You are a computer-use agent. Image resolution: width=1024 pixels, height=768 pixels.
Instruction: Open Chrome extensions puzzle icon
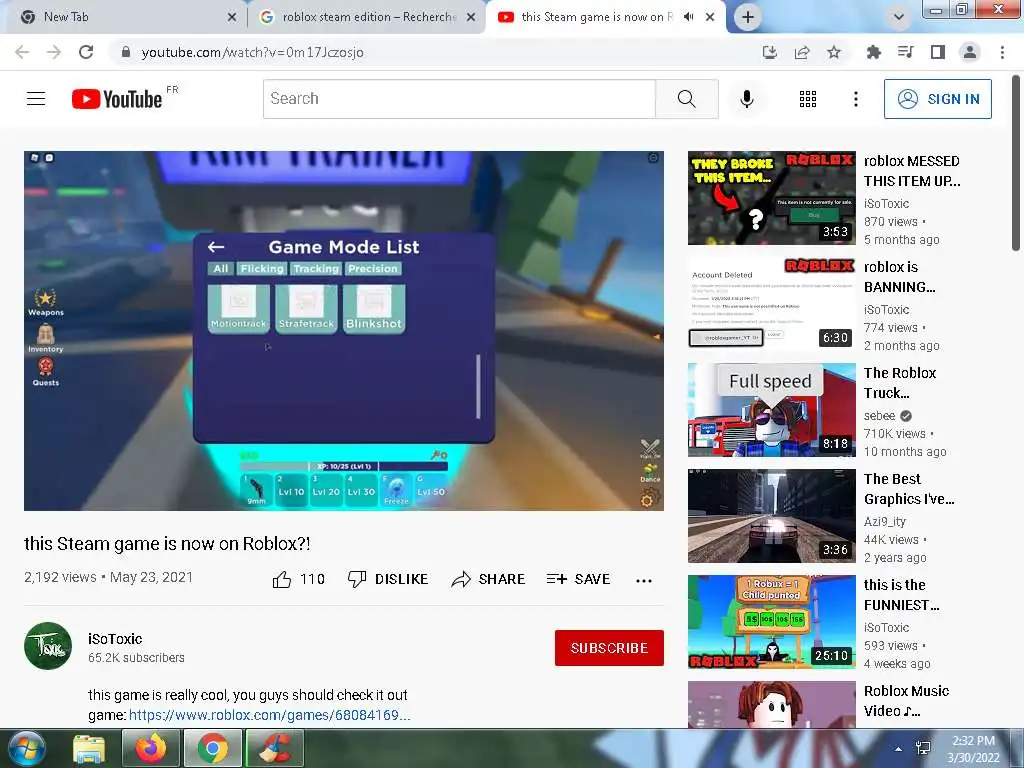click(873, 52)
